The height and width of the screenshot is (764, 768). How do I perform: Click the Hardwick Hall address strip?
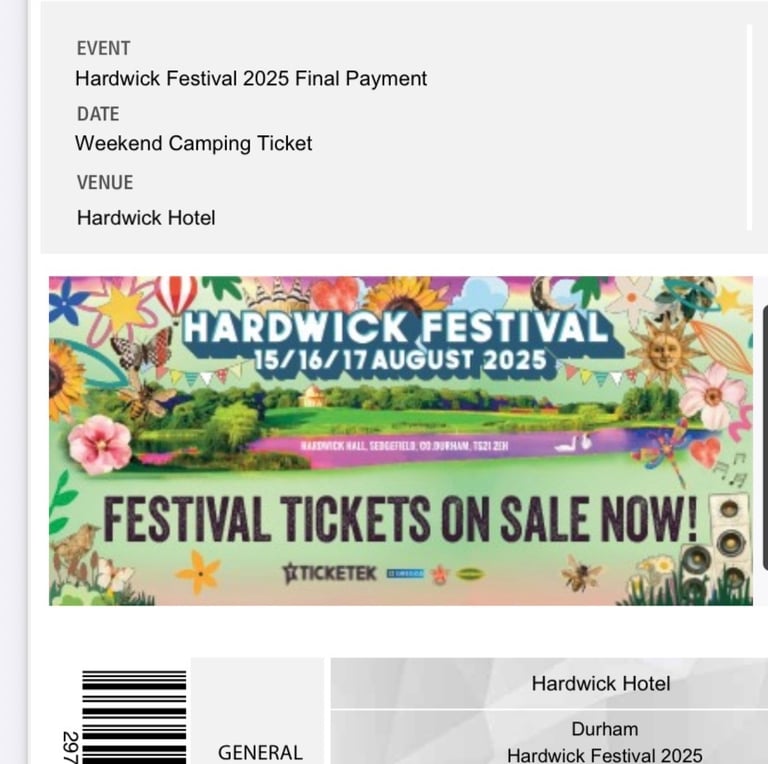pos(405,446)
